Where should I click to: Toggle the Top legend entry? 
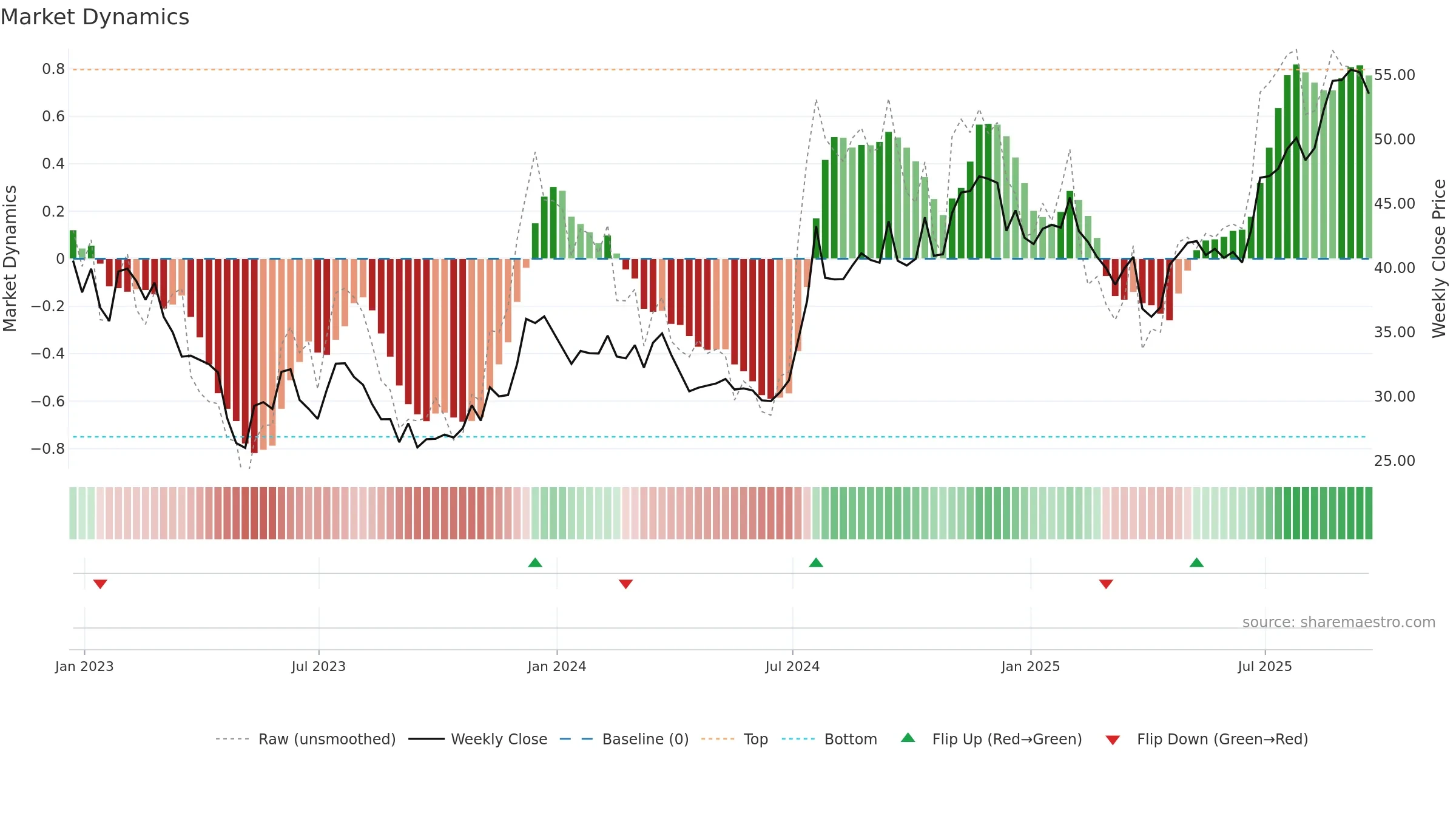coord(734,739)
